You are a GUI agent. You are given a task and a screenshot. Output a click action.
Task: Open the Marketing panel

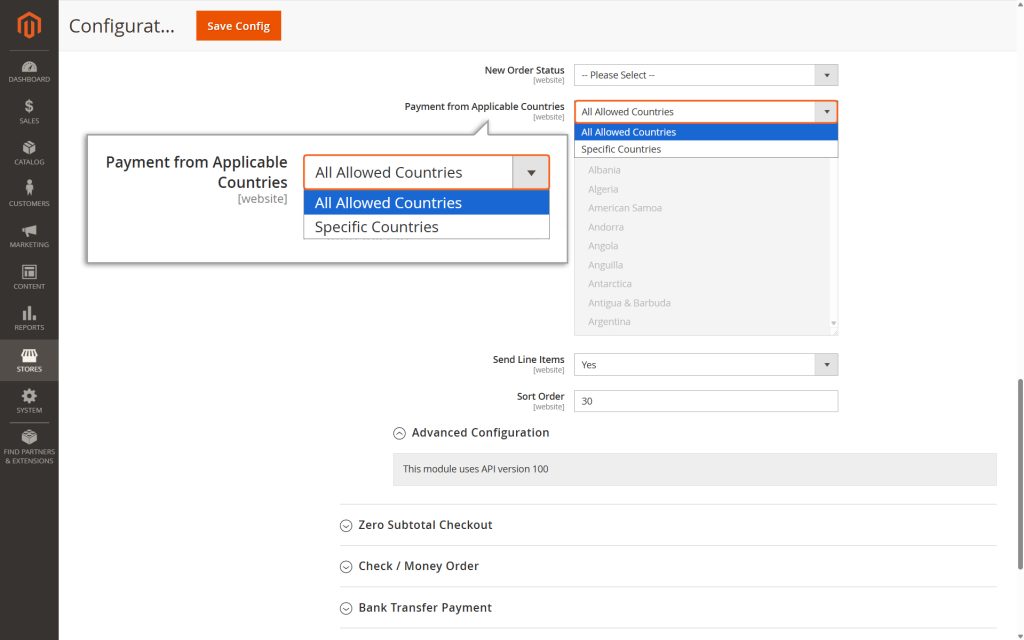pos(28,235)
